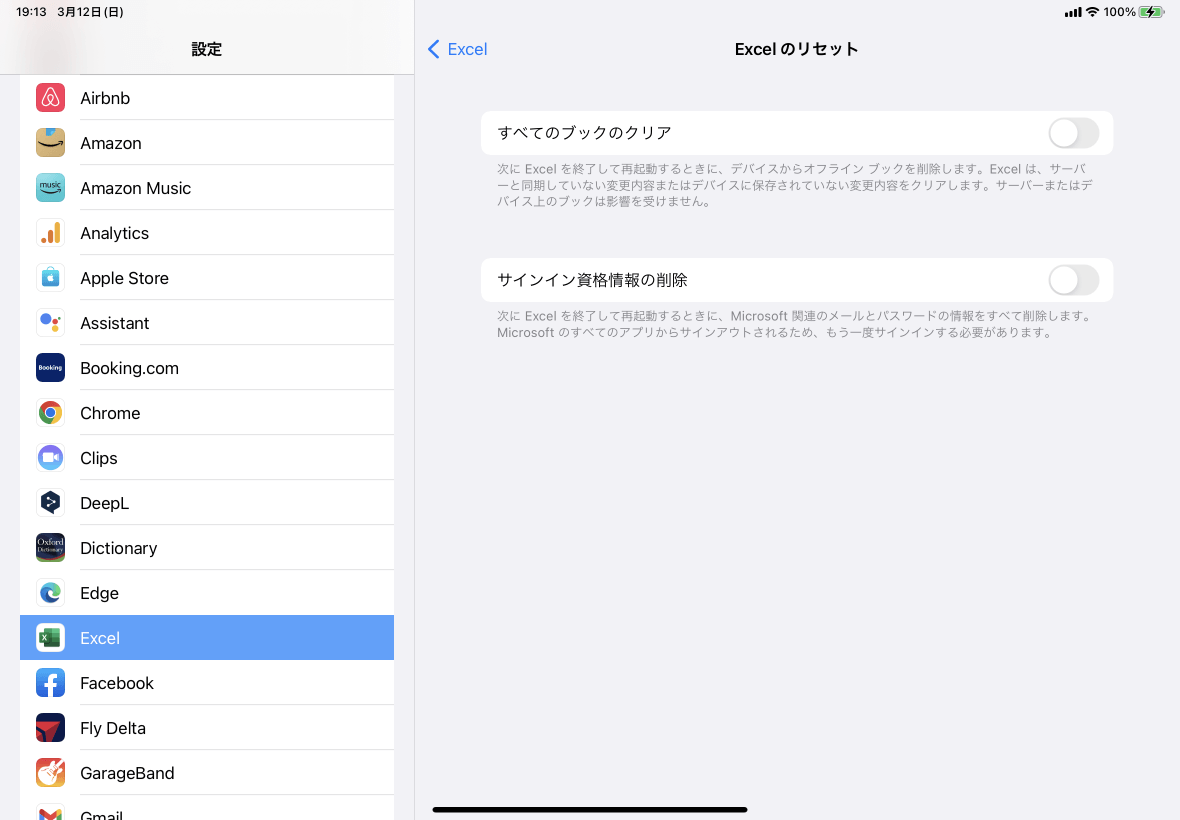
Task: Tap the すべてのブックのクリア label
Action: point(584,133)
